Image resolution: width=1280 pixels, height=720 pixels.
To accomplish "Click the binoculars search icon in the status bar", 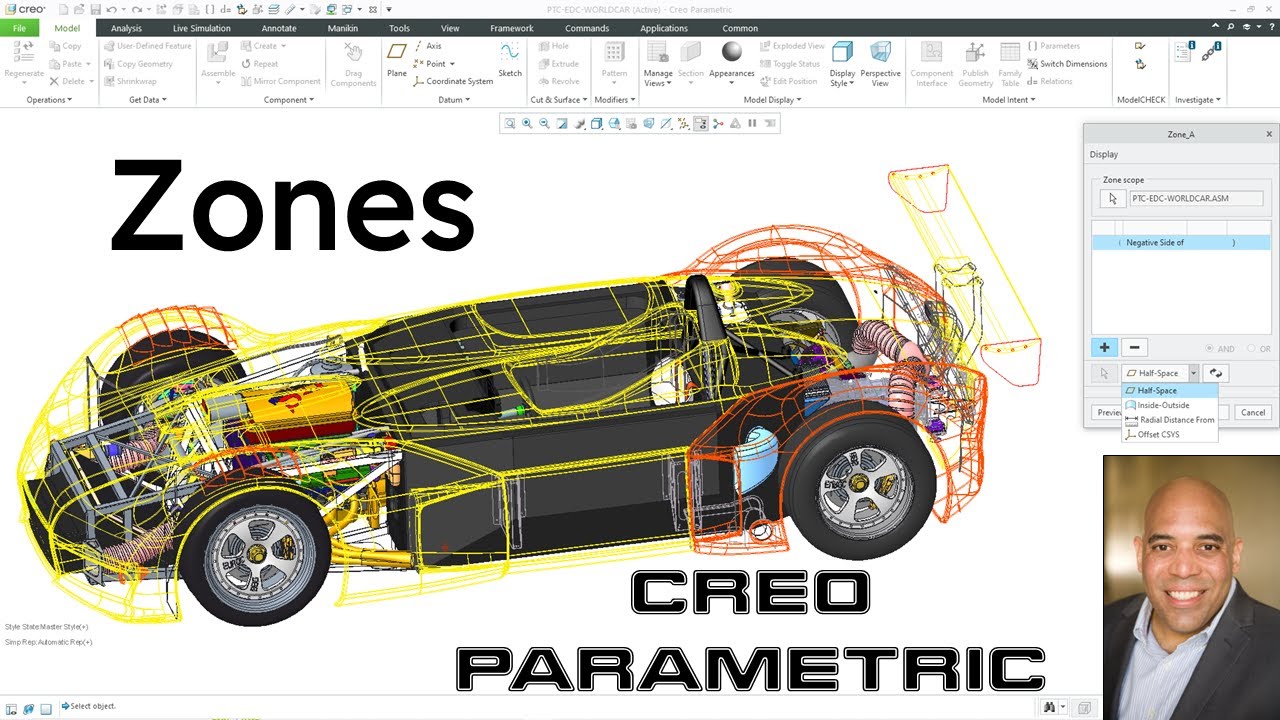I will click(x=1049, y=707).
